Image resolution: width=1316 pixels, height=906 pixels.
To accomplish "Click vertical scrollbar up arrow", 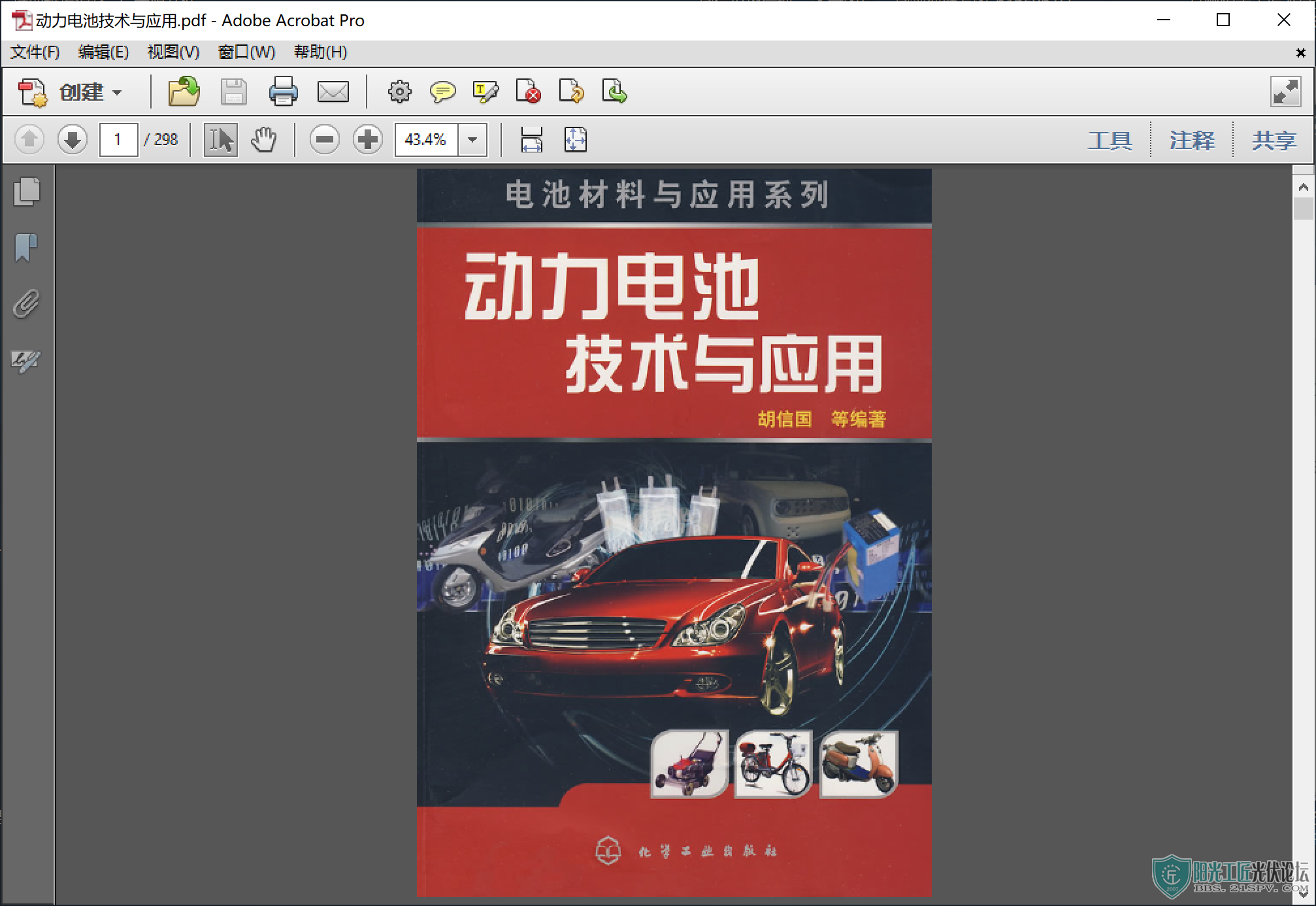I will coord(1303,187).
